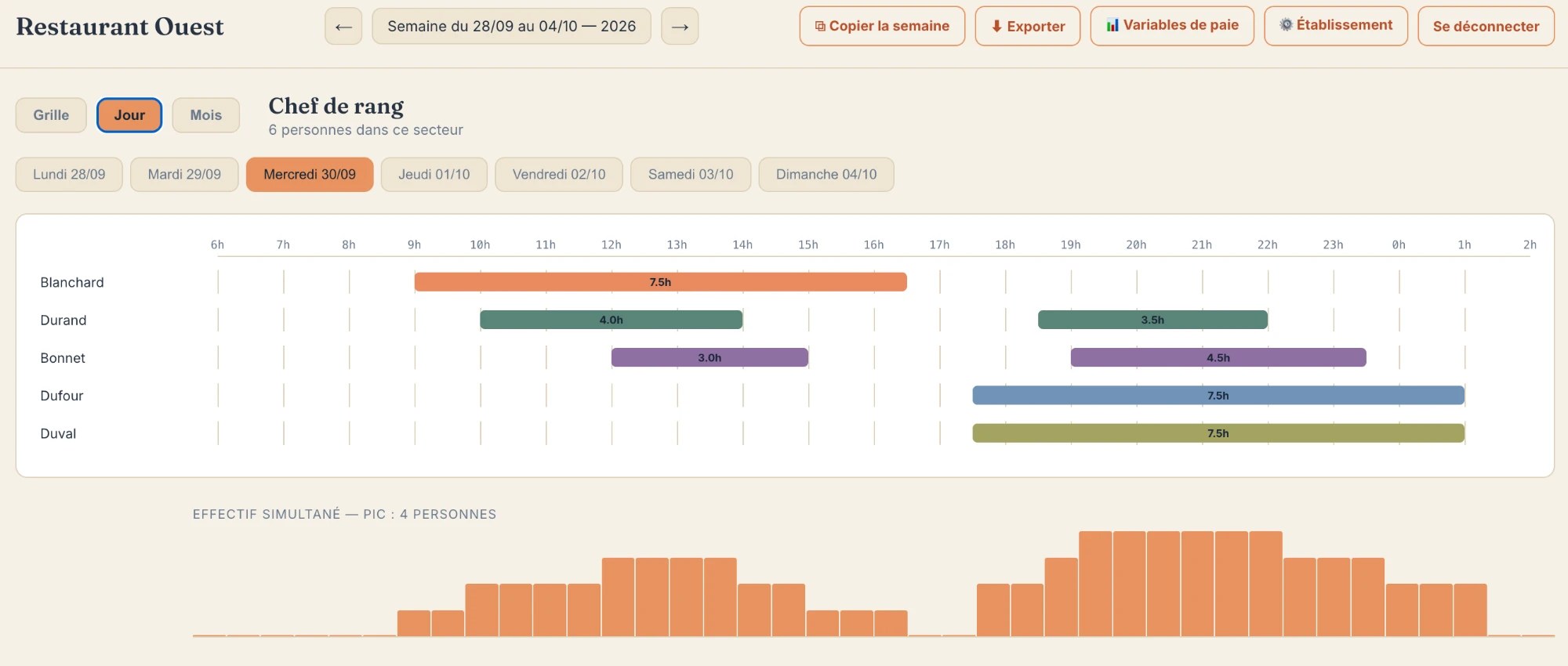Click the Dufour row name

[62, 395]
